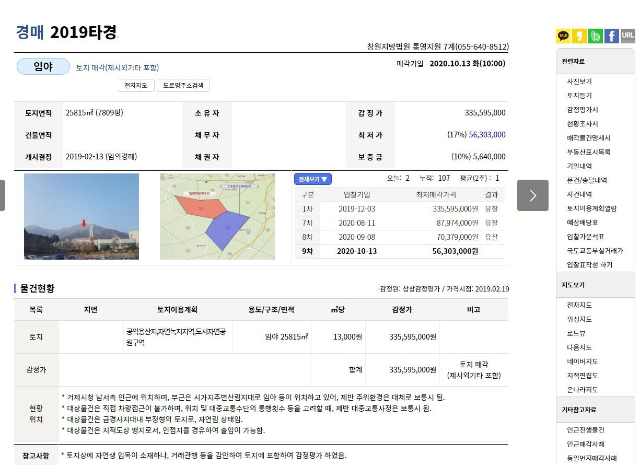The height and width of the screenshot is (465, 640).
Task: Open 감정평가서 in sidebar
Action: point(582,109)
